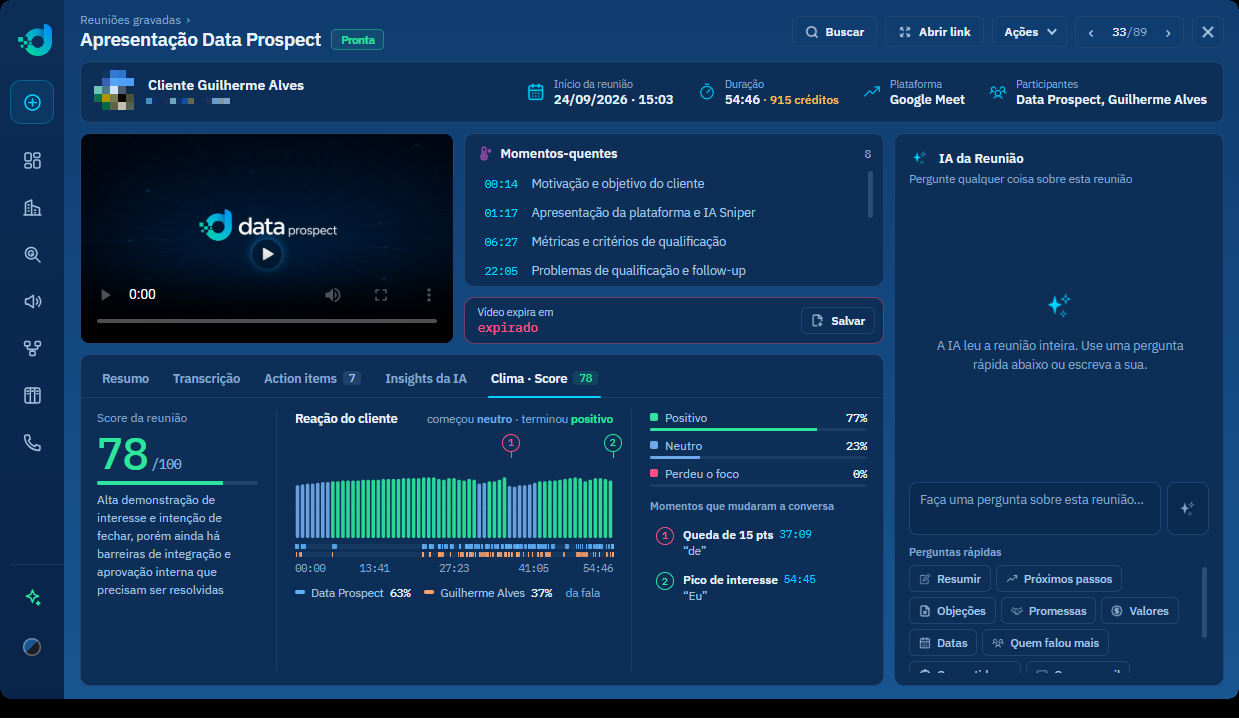Image resolution: width=1239 pixels, height=720 pixels.
Task: Switch to the Resumo tab
Action: [125, 379]
